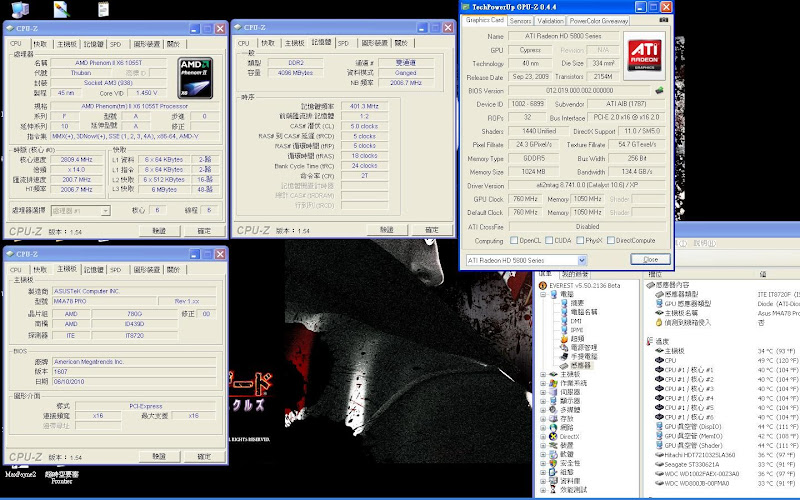
Task: Click the 網路 globe icon in EVEREST tree
Action: point(553,428)
